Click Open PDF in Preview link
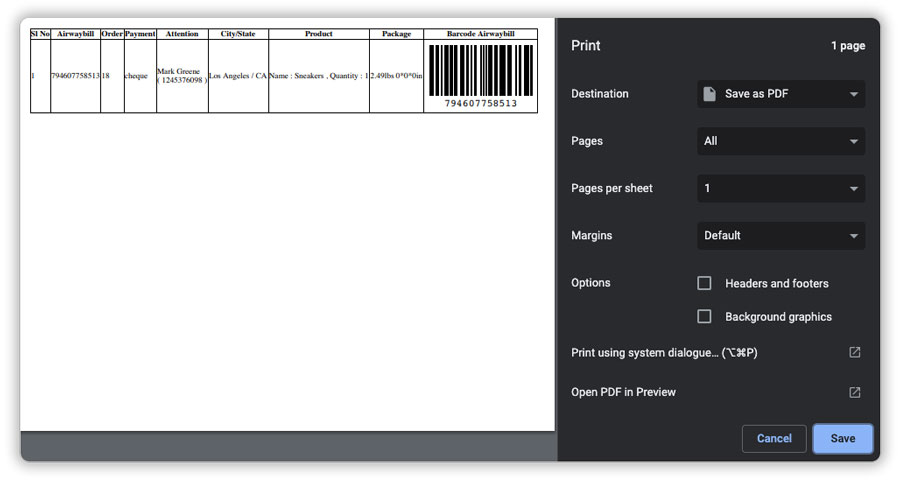Screen dimensions: 900x483 coord(623,392)
